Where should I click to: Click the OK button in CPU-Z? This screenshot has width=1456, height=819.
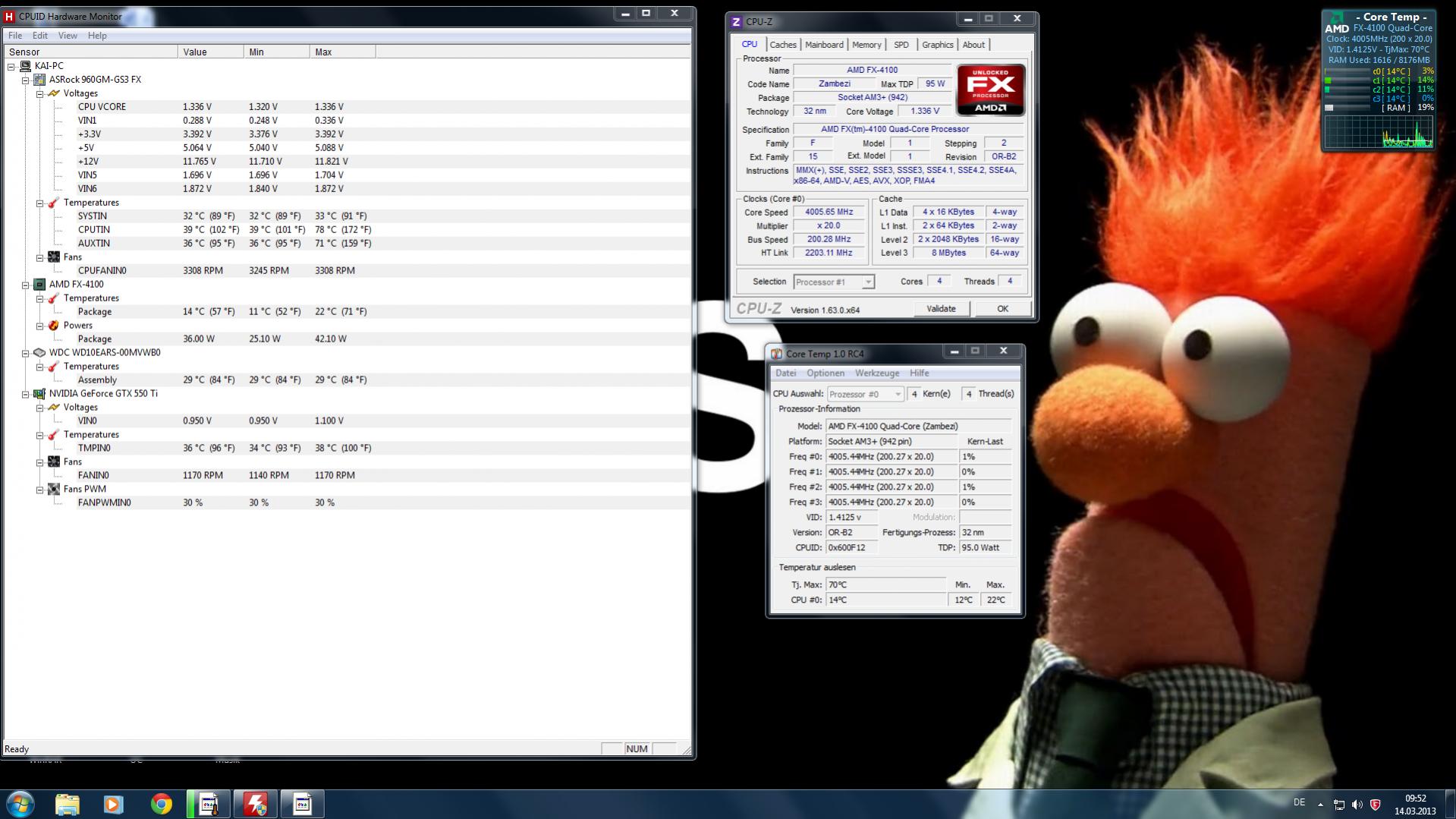click(1002, 309)
